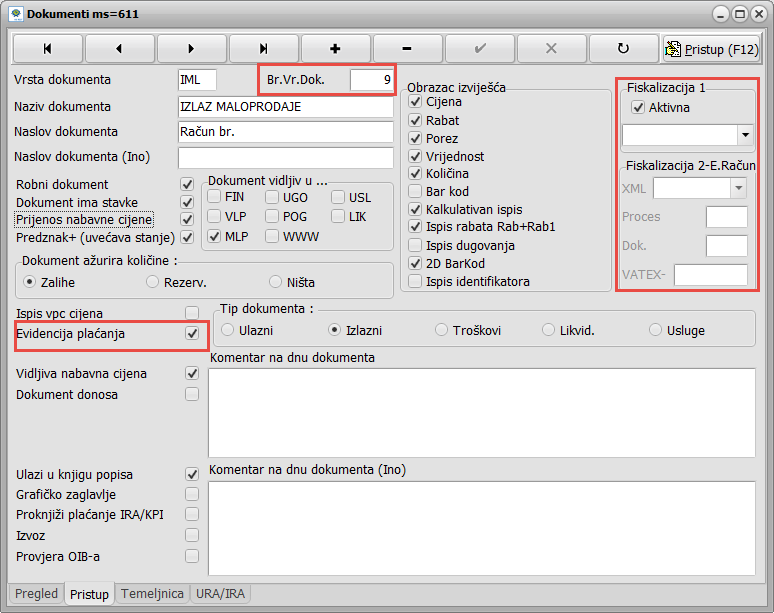
Task: Focus the Br.Vr.Dok. number field
Action: pos(371,80)
